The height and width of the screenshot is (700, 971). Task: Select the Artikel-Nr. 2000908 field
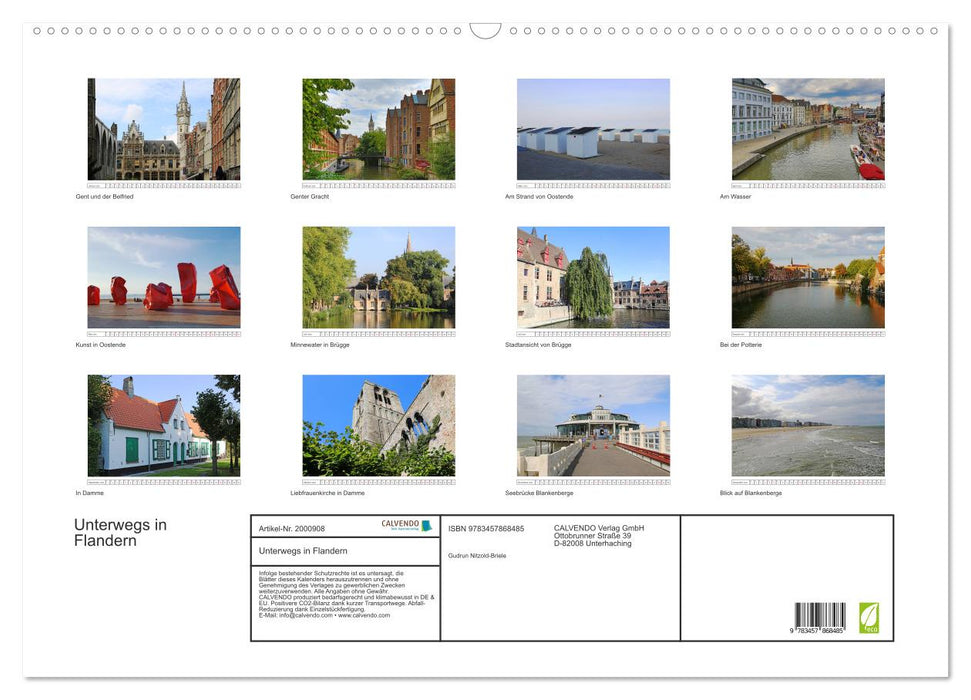[x=292, y=528]
